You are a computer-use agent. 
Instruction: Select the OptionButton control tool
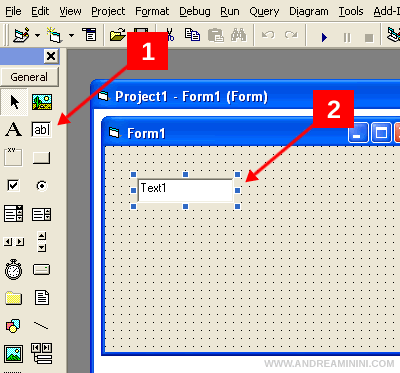[x=42, y=185]
